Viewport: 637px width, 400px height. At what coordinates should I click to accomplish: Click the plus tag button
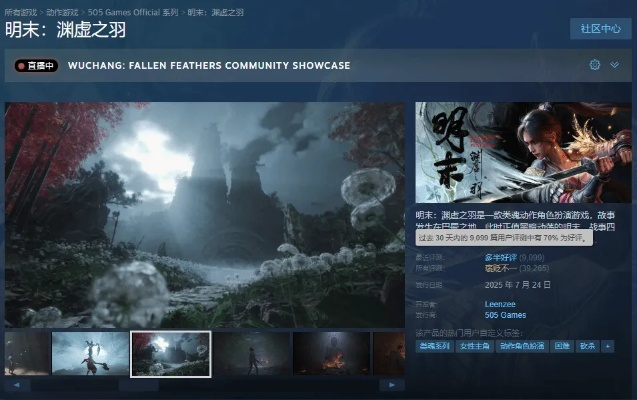tap(610, 345)
